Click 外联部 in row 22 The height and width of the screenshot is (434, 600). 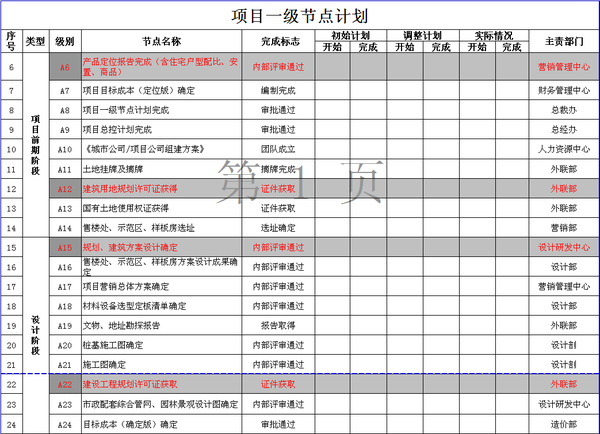564,384
